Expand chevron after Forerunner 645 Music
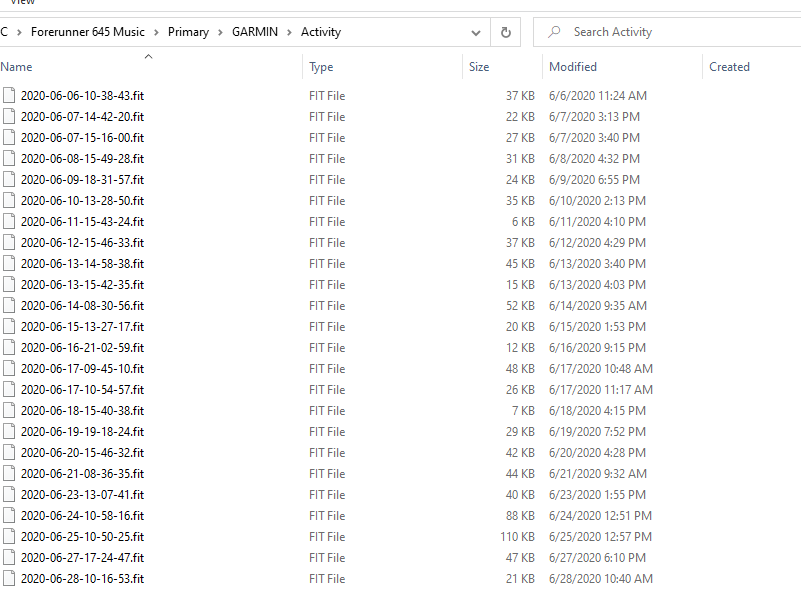The width and height of the screenshot is (801, 590). (158, 32)
